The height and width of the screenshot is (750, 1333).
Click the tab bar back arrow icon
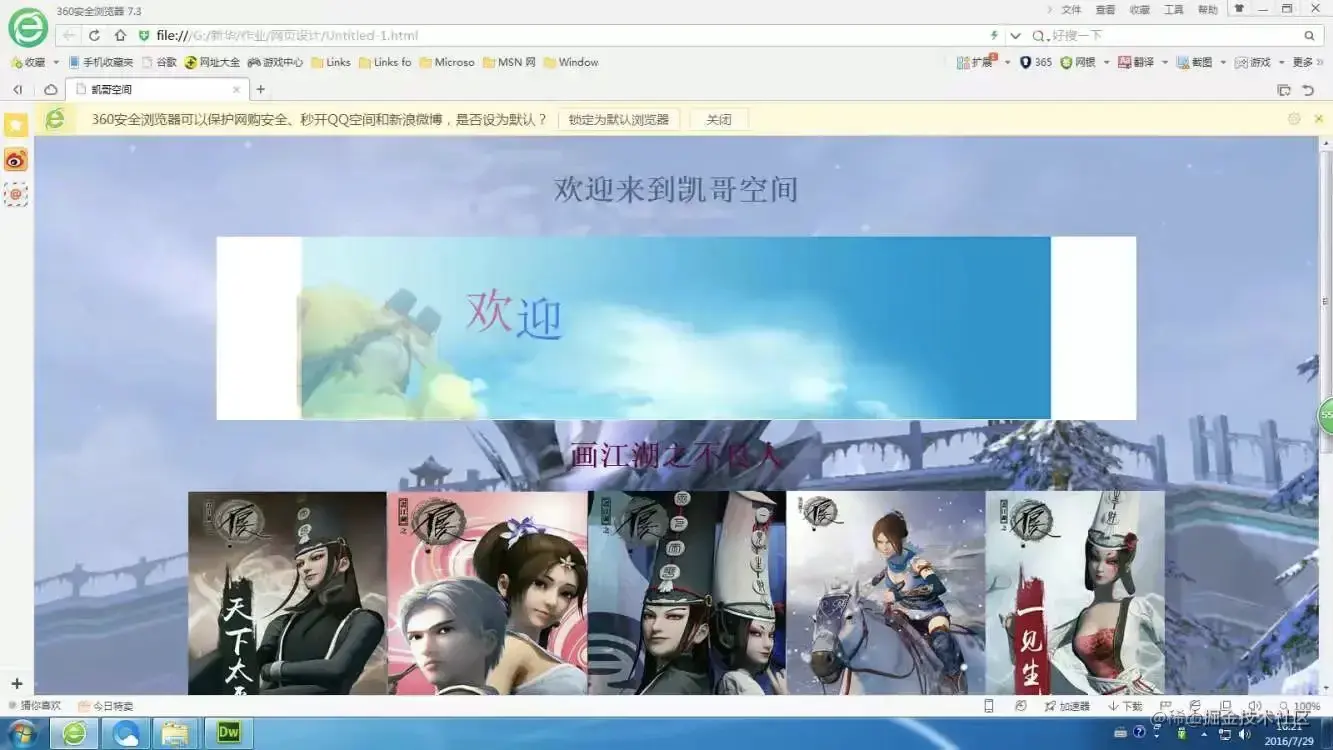[18, 89]
